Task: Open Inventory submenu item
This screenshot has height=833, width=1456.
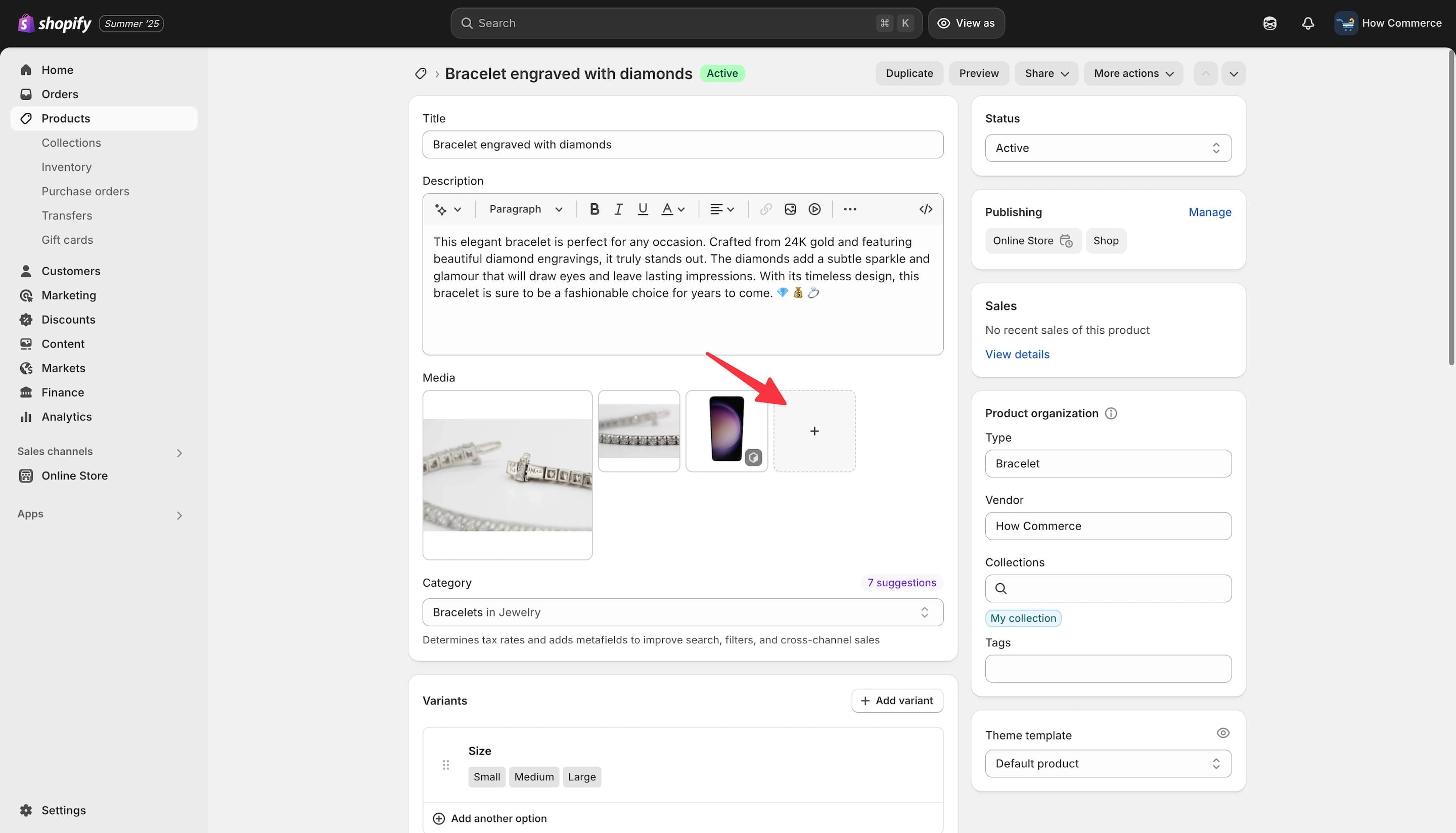Action: click(66, 167)
